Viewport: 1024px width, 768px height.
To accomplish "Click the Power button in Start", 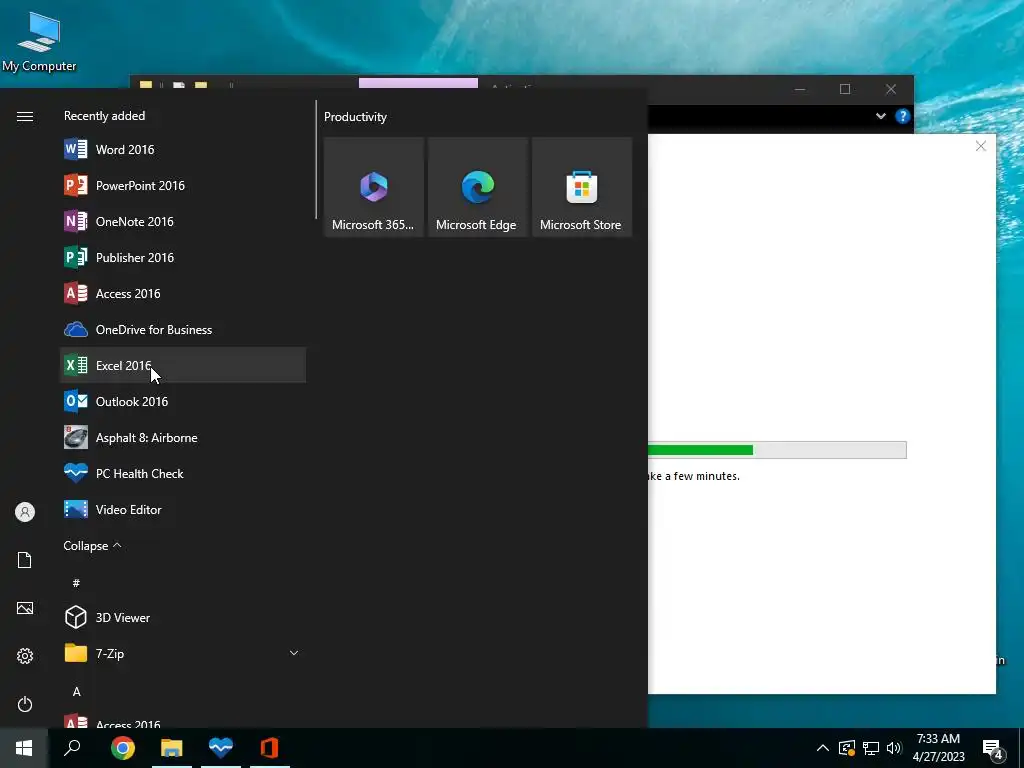I will [25, 704].
